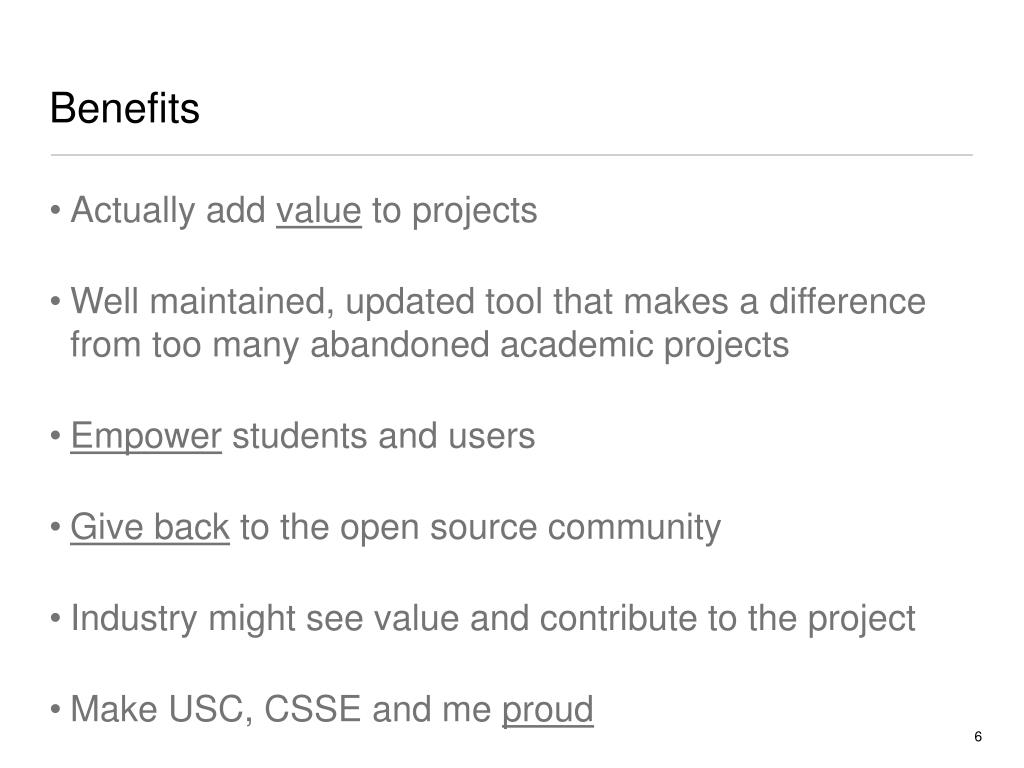This screenshot has width=1024, height=768.
Task: Click the underlined word 'value'
Action: pyautogui.click(x=319, y=211)
